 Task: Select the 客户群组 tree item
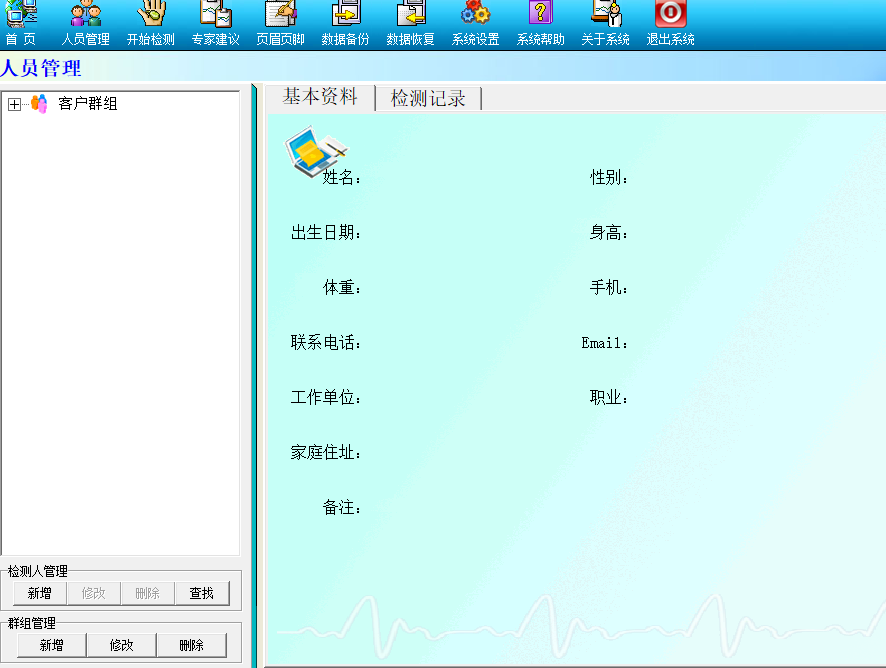click(87, 104)
